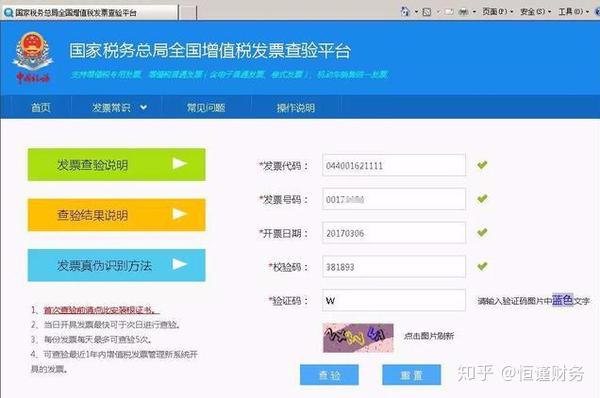Click the read mail icon in command bar

click(449, 12)
